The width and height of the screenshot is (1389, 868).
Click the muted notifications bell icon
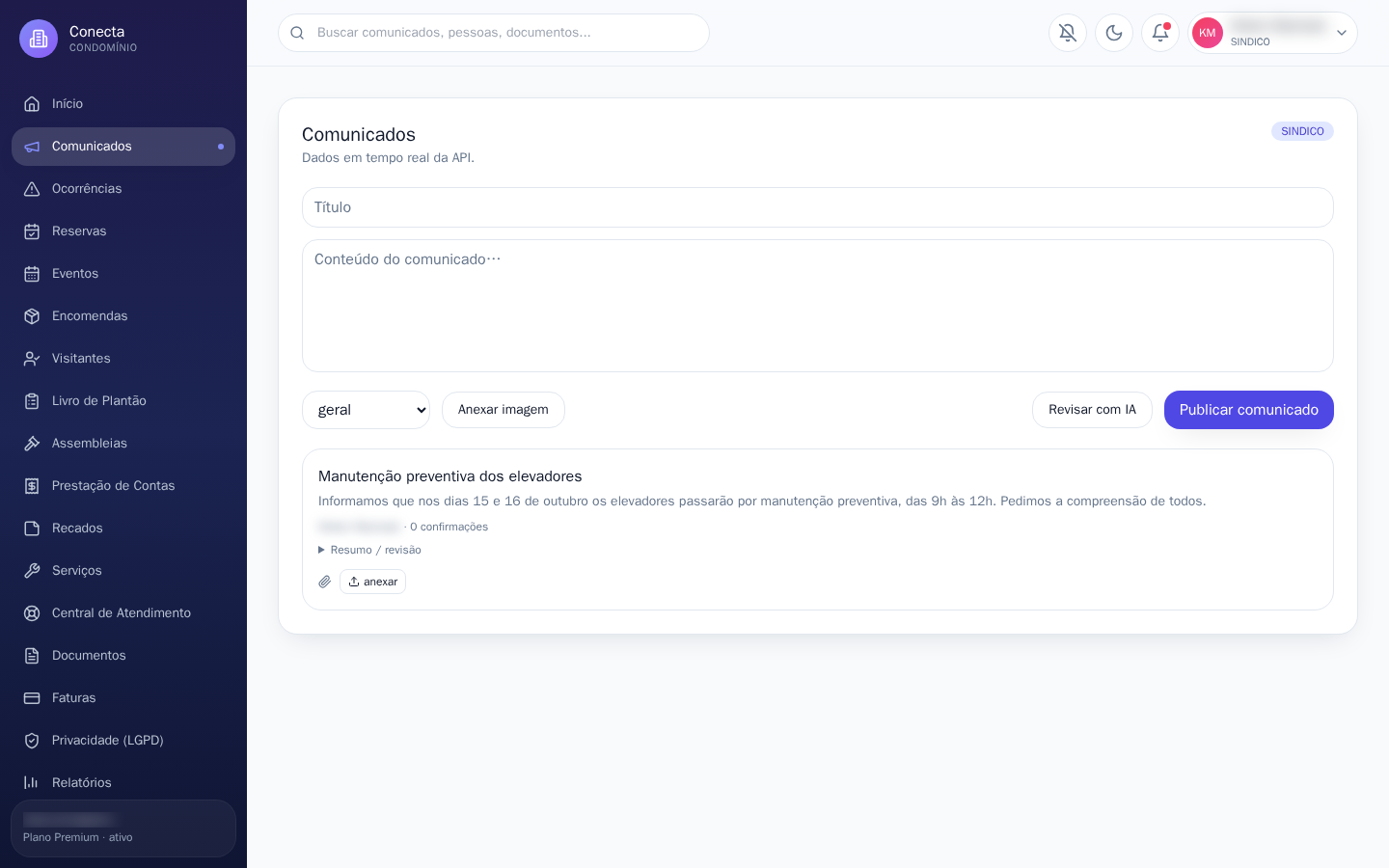[1068, 33]
